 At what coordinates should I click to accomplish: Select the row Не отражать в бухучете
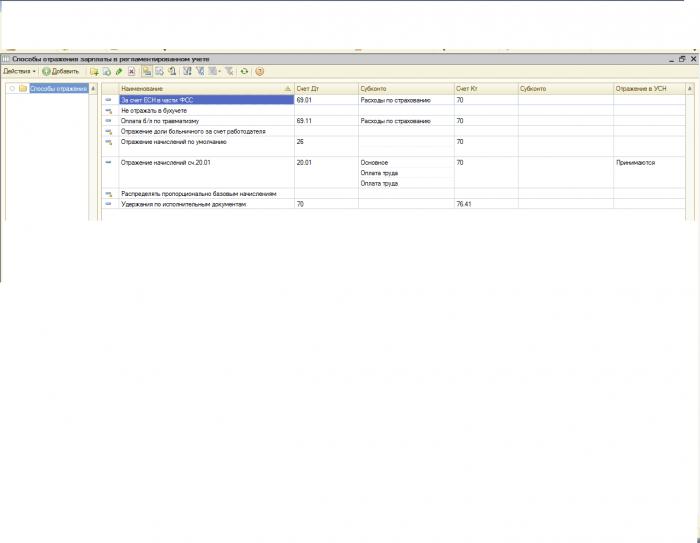point(393,110)
